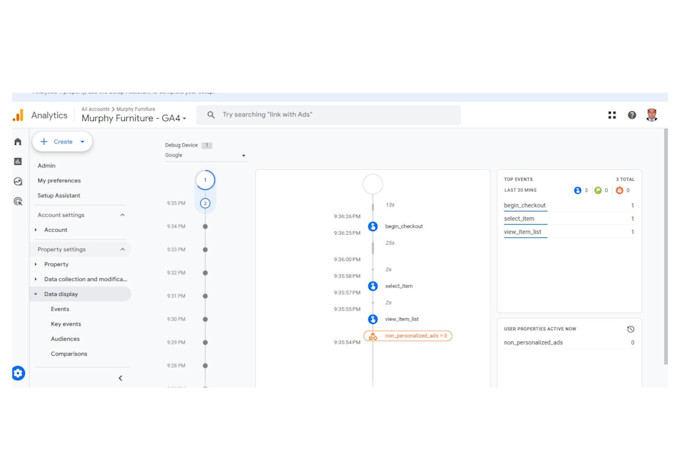Click the select_item label in seconds stream
The width and height of the screenshot is (680, 459).
pyautogui.click(x=399, y=286)
